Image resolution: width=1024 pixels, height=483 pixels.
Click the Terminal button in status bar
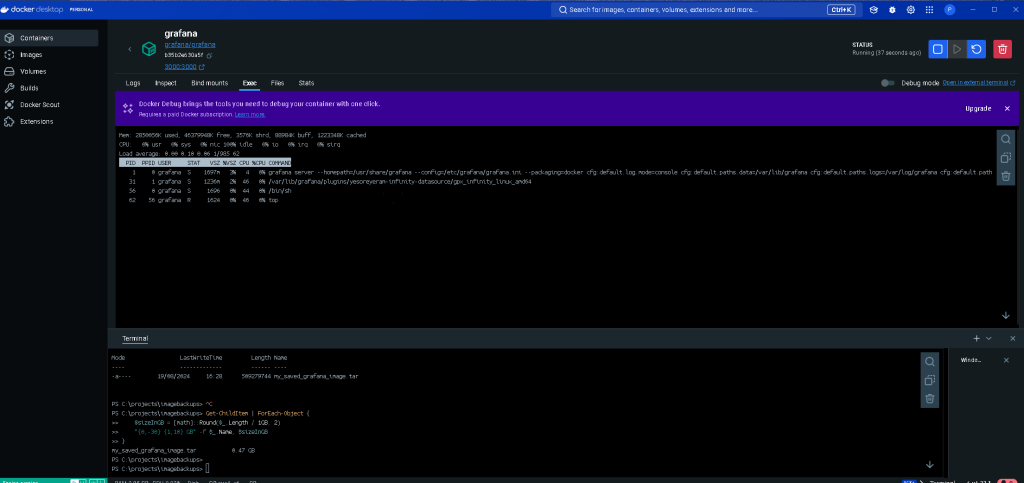click(942, 481)
